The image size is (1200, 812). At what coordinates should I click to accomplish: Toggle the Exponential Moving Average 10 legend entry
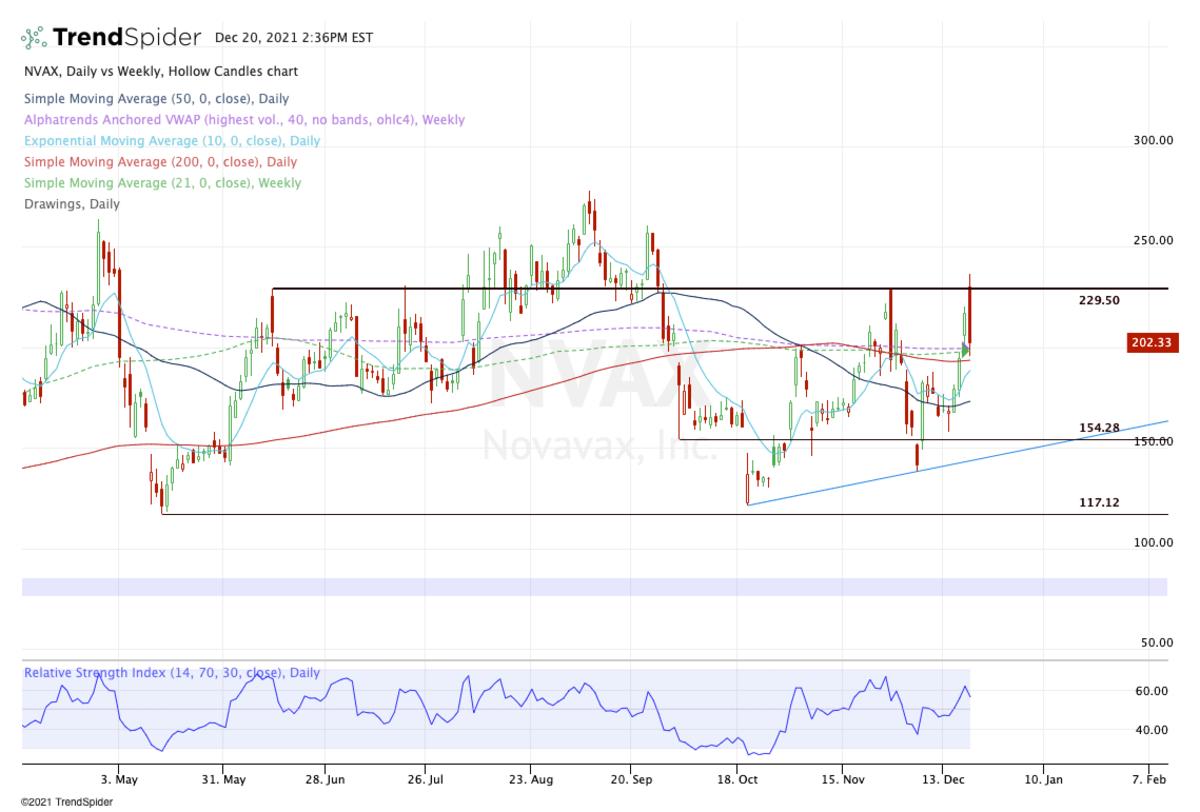coord(172,141)
